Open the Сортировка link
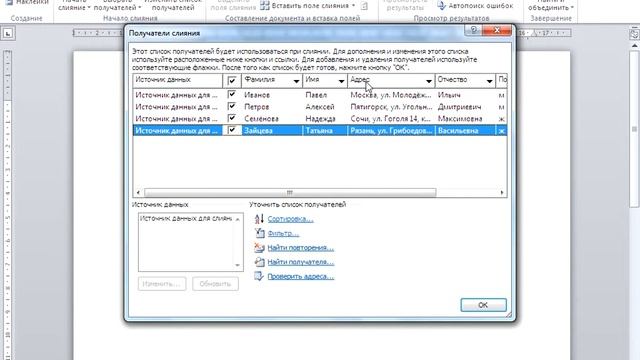Screen dimensions: 640x360 290,219
